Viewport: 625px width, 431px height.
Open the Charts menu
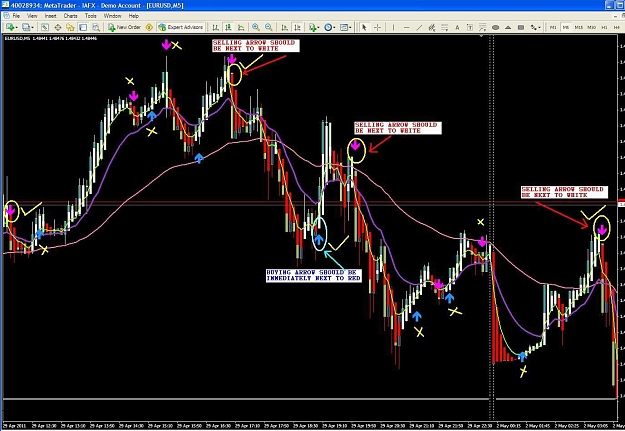(71, 16)
